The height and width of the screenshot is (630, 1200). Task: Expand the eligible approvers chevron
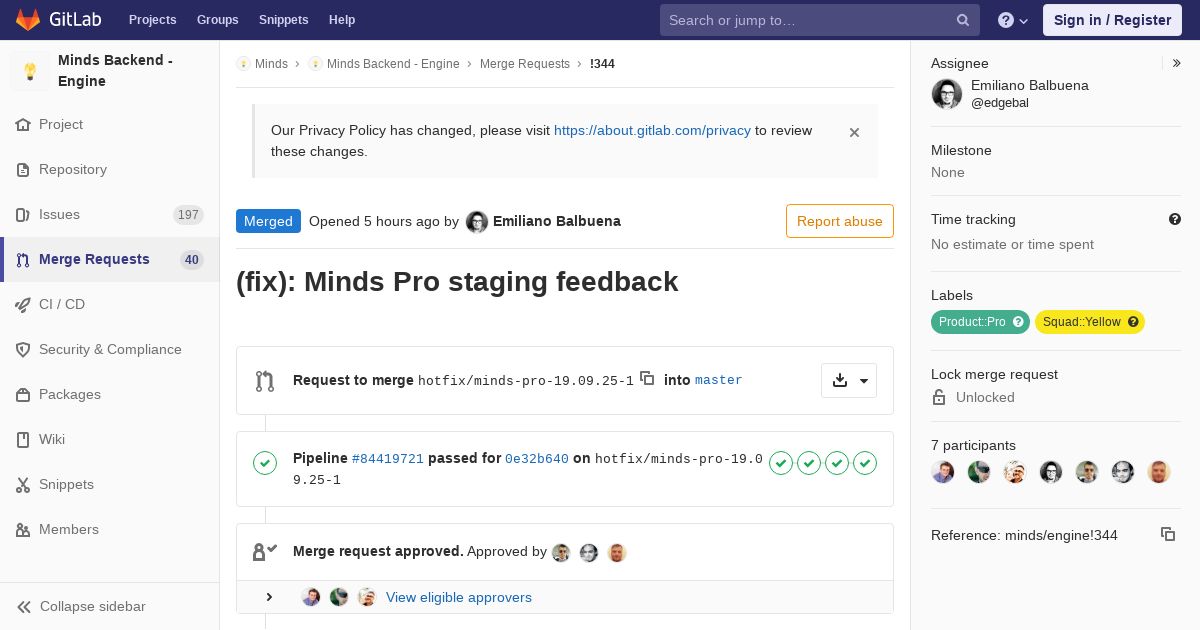(269, 597)
